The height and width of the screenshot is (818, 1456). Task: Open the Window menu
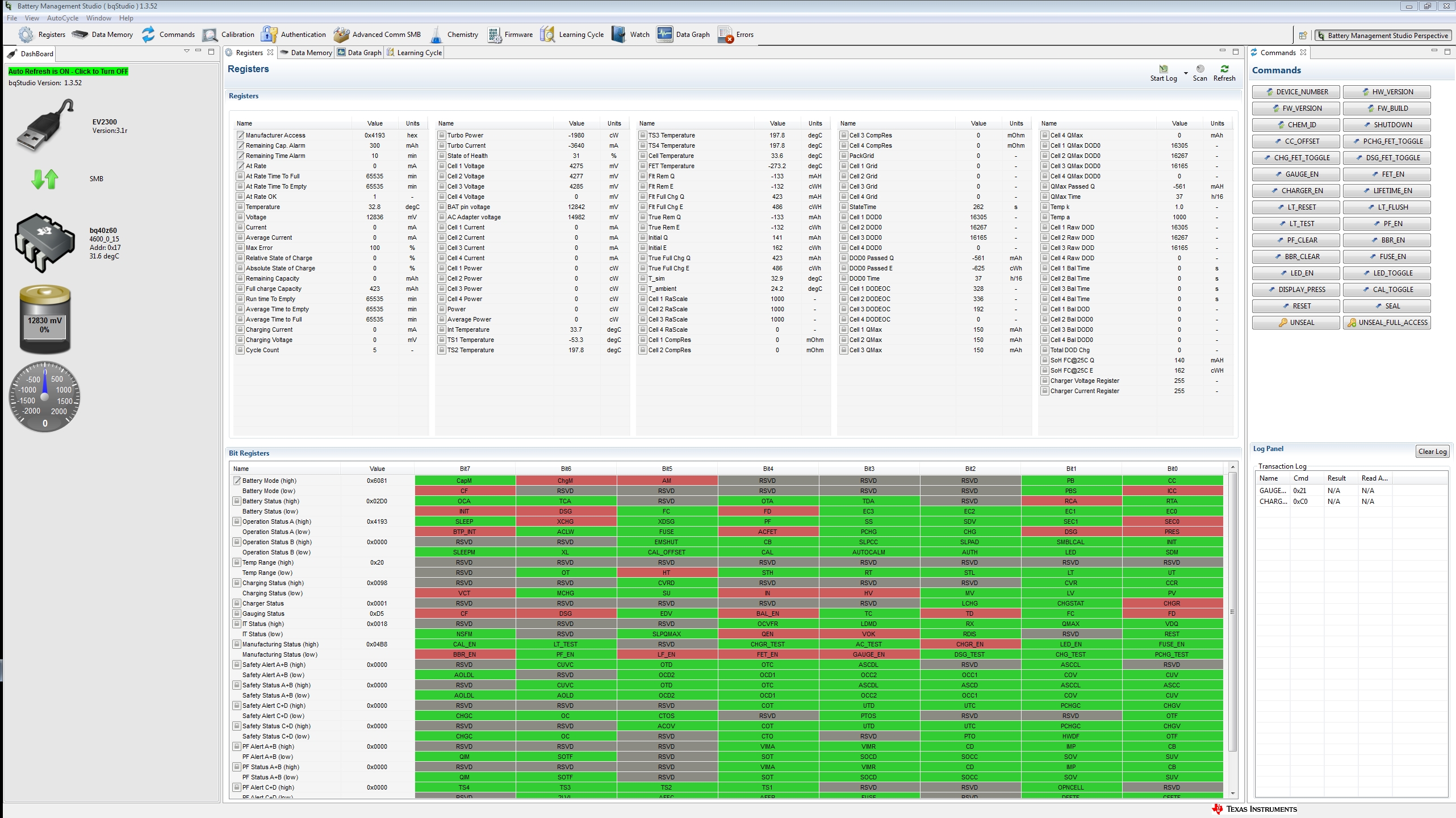point(99,18)
